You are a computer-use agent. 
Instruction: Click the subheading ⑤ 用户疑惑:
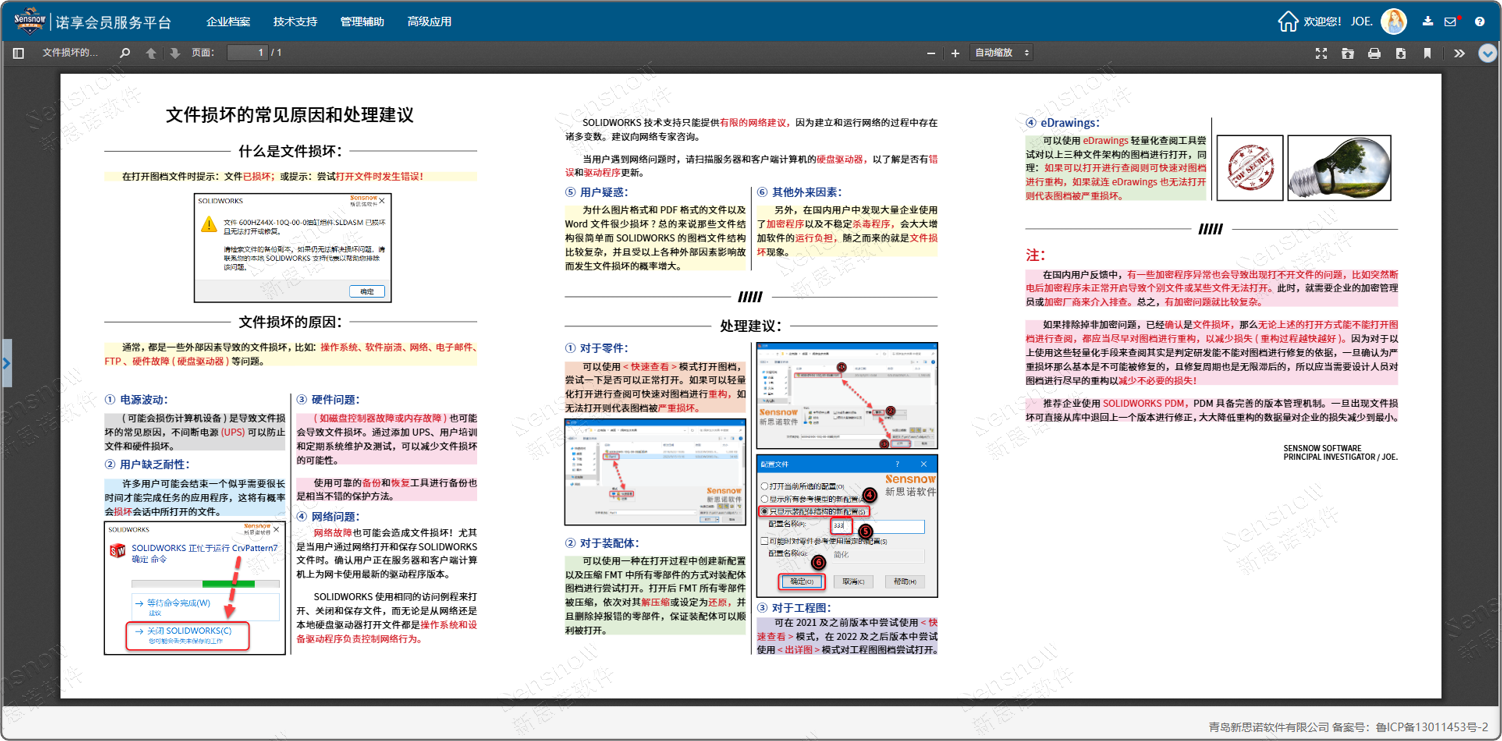(596, 192)
